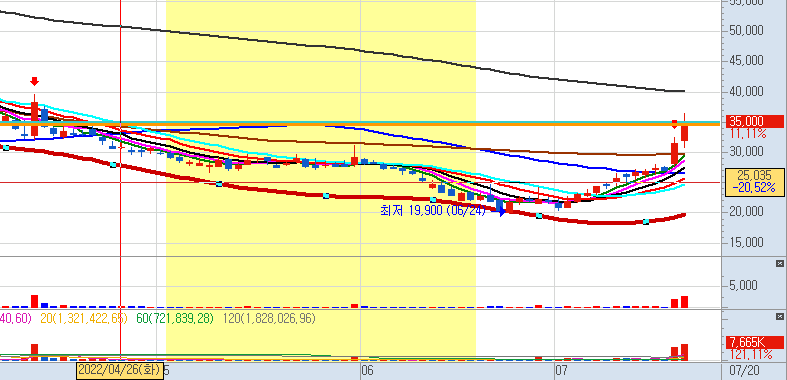Select the 60(721,839,28) indicator legend

(x=175, y=318)
